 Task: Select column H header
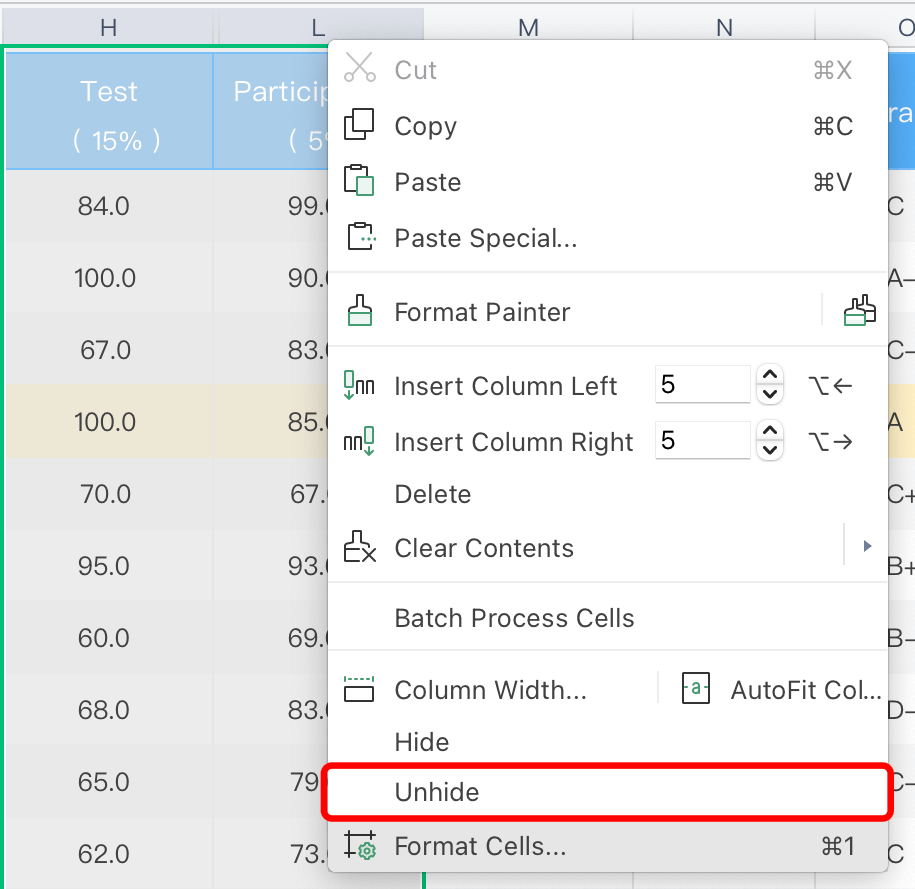[x=109, y=28]
